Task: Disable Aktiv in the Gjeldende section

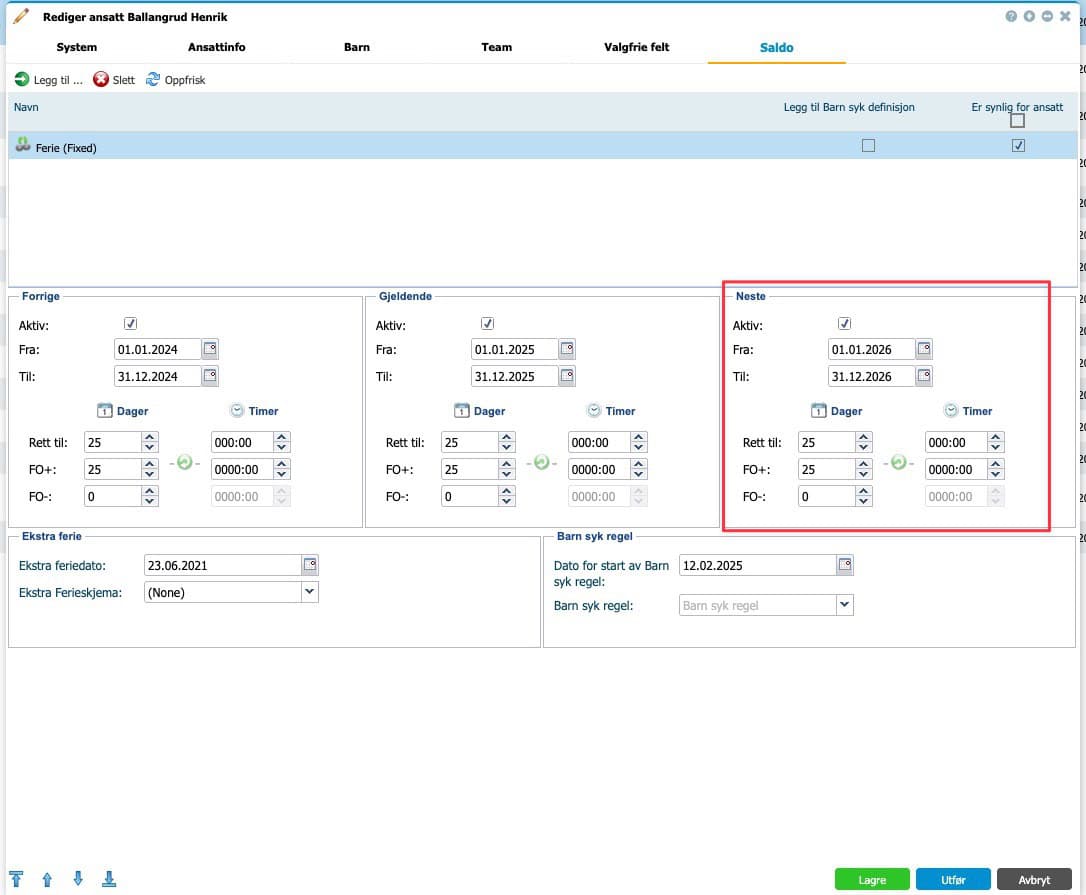Action: point(487,323)
